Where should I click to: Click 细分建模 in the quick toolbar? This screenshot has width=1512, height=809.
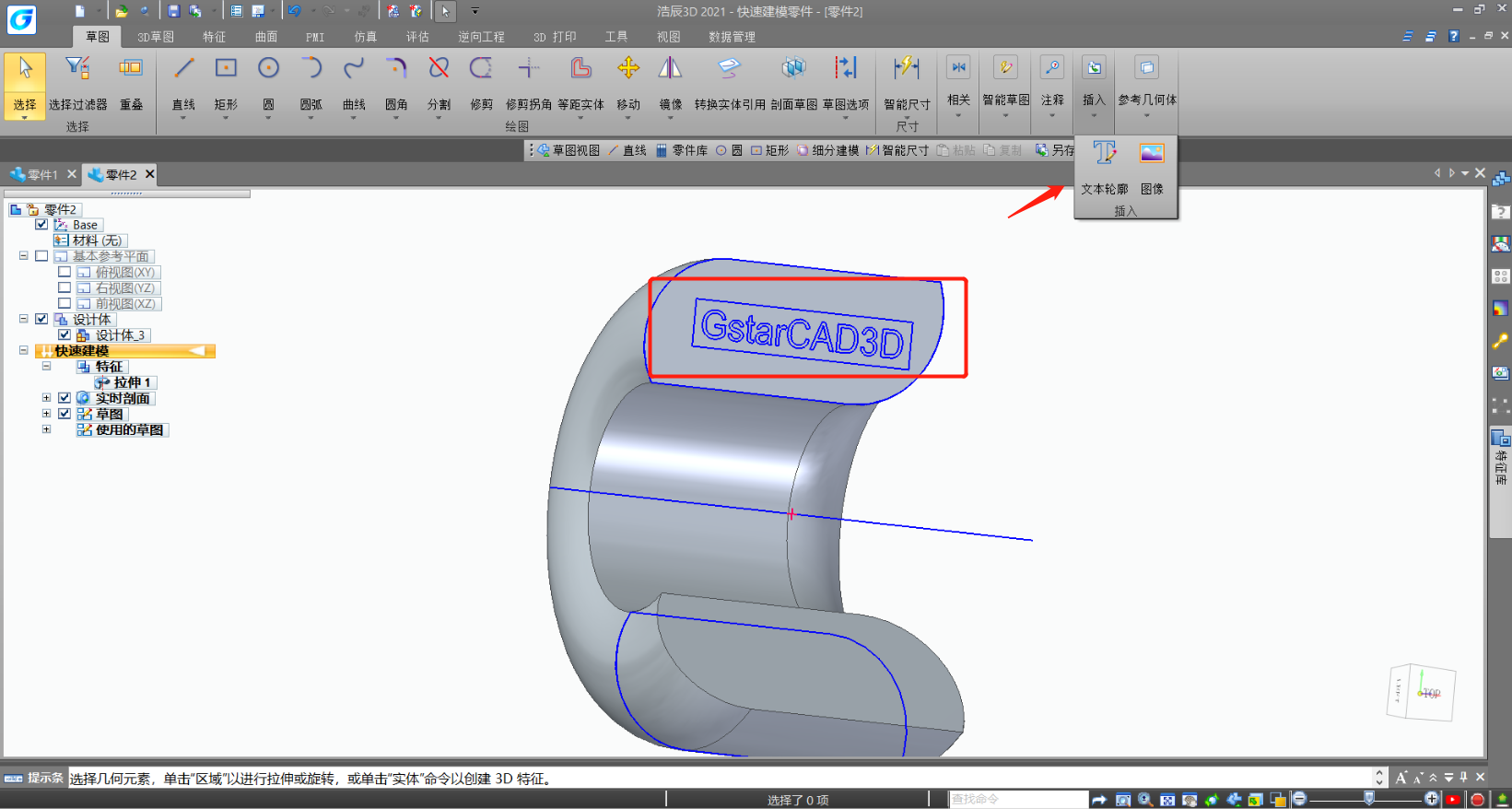point(828,150)
